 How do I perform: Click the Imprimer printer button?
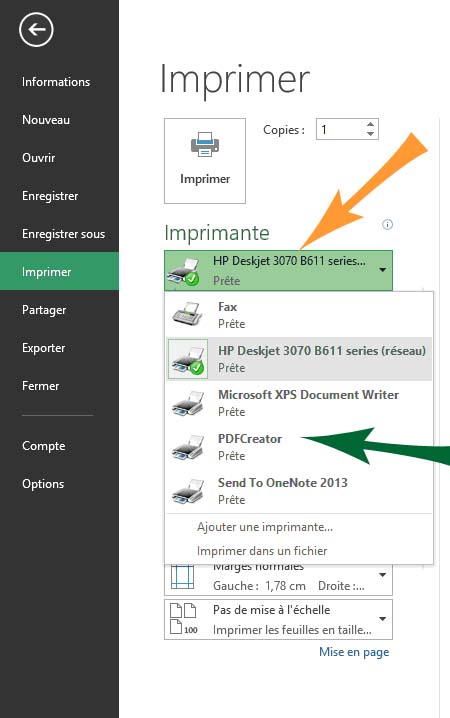205,161
